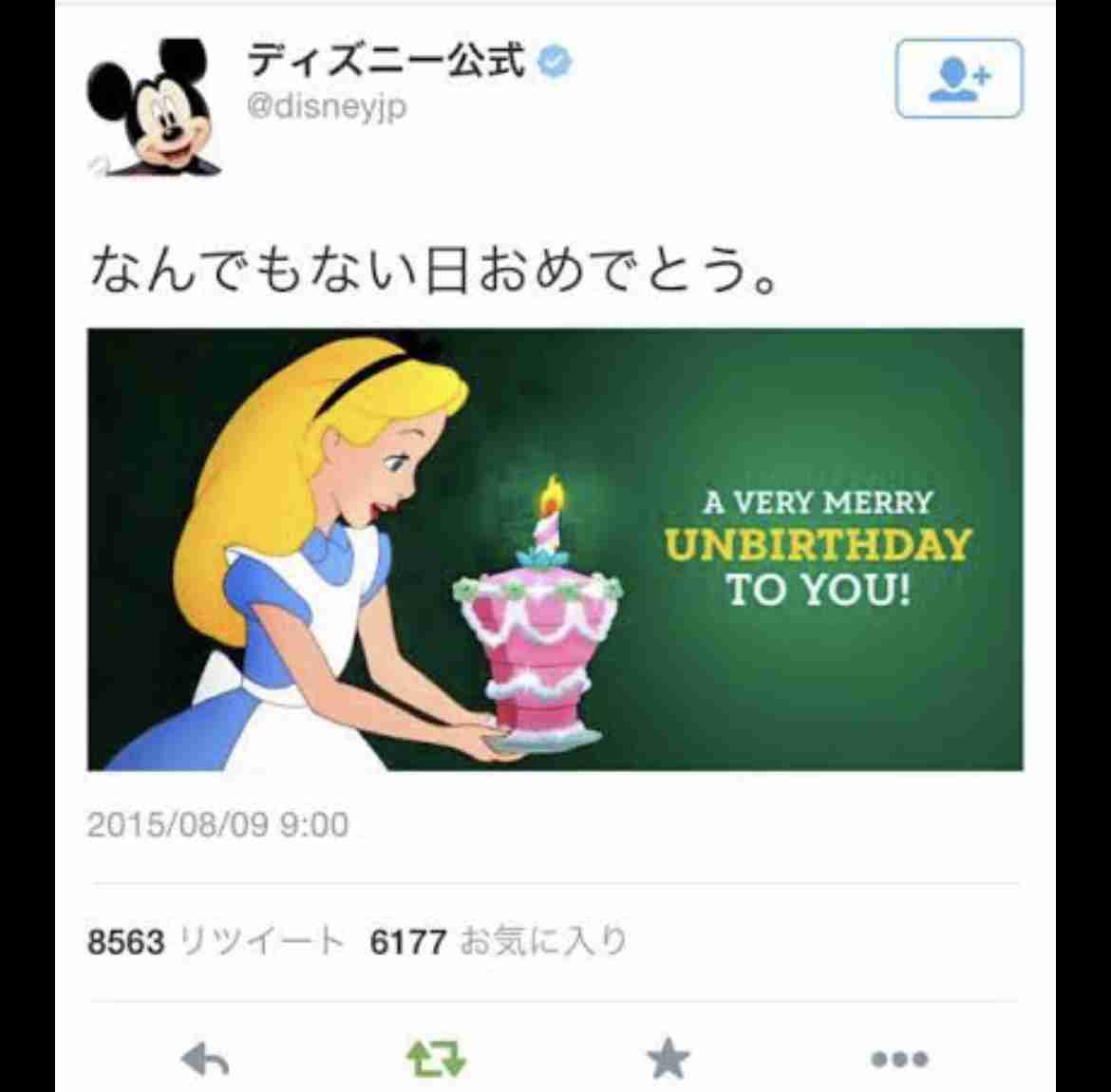Open more options via three-dot icon

point(900,1060)
